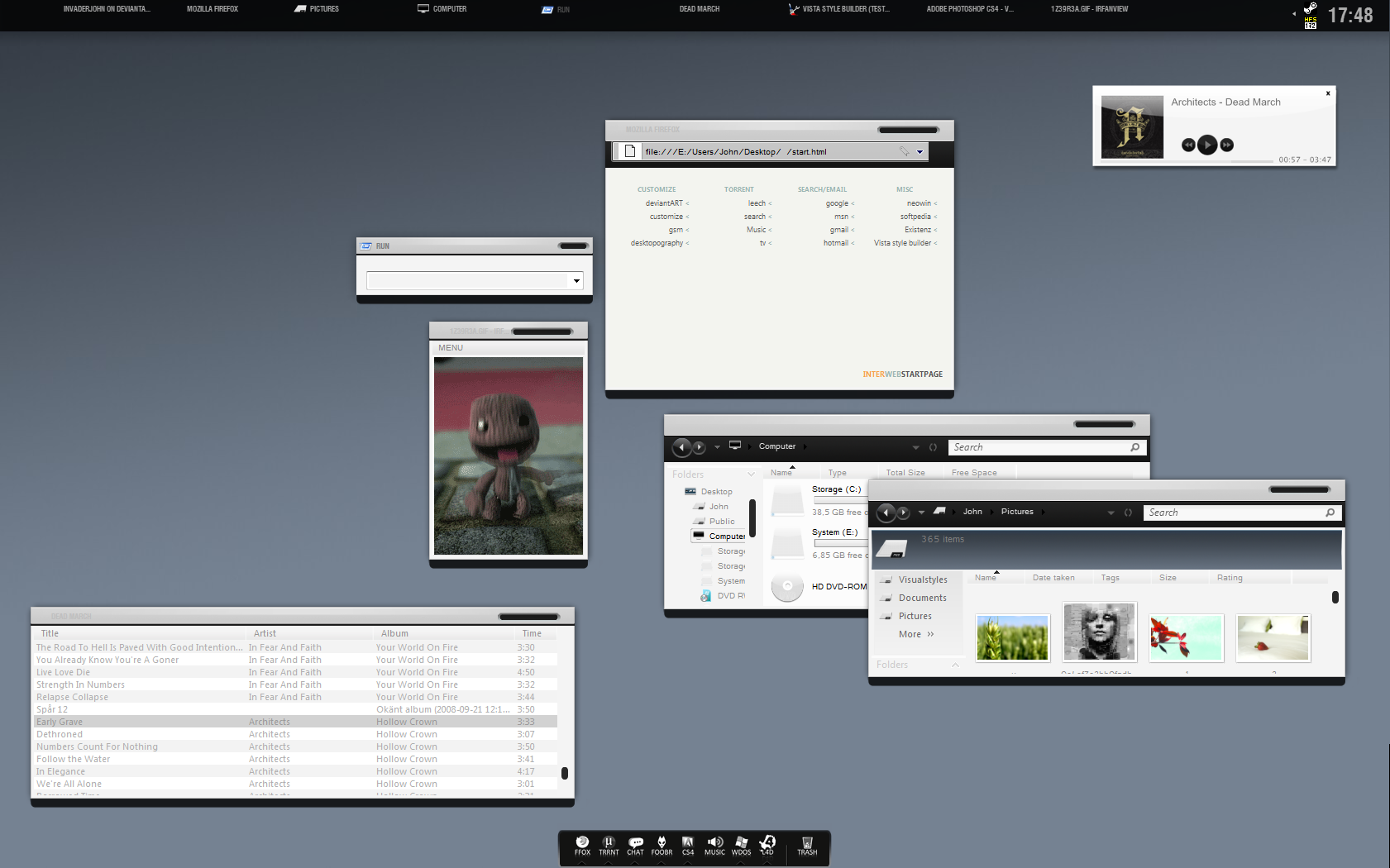Open the Vista style builder link

[902, 243]
